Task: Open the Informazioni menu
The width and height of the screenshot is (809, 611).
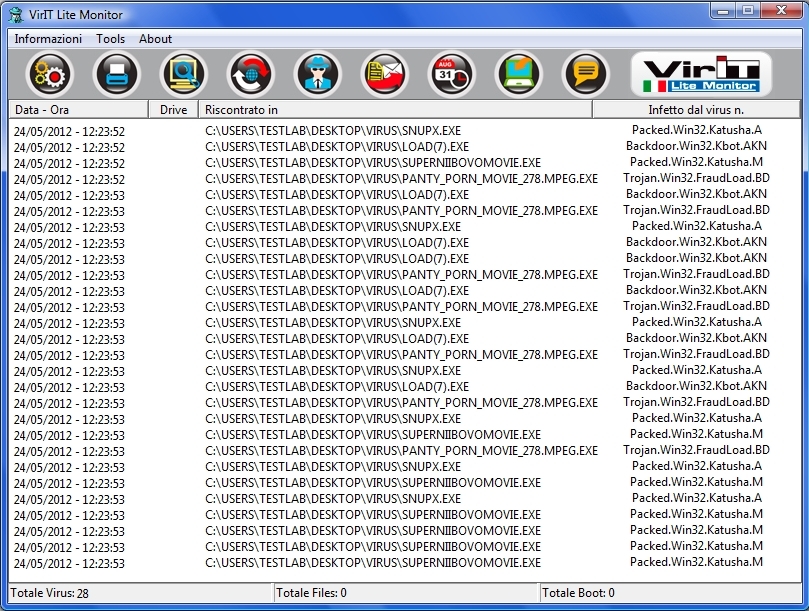Action: pyautogui.click(x=48, y=39)
